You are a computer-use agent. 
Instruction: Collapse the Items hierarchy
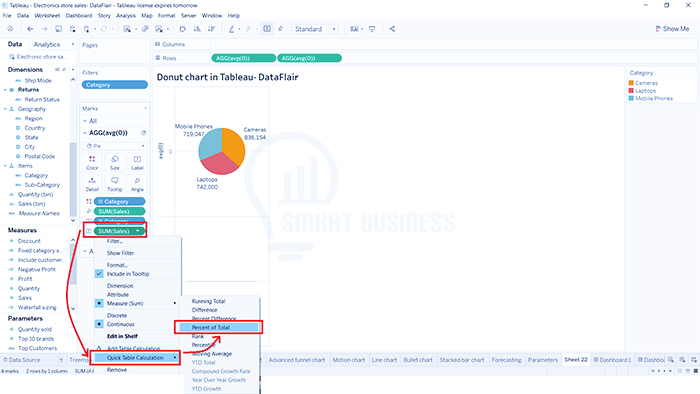(x=5, y=166)
